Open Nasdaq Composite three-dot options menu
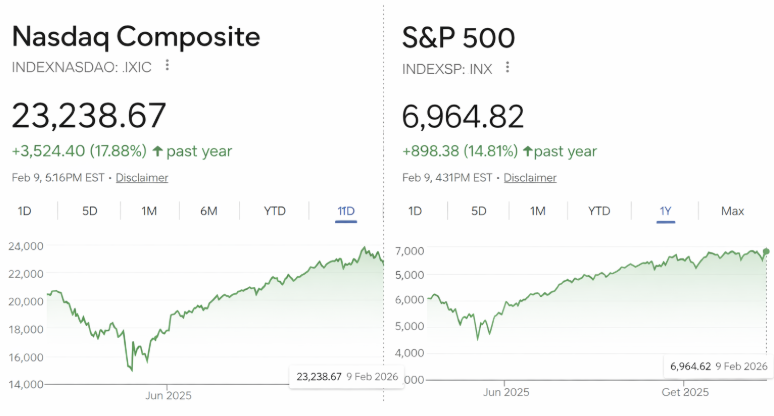This screenshot has width=774, height=416. (167, 66)
